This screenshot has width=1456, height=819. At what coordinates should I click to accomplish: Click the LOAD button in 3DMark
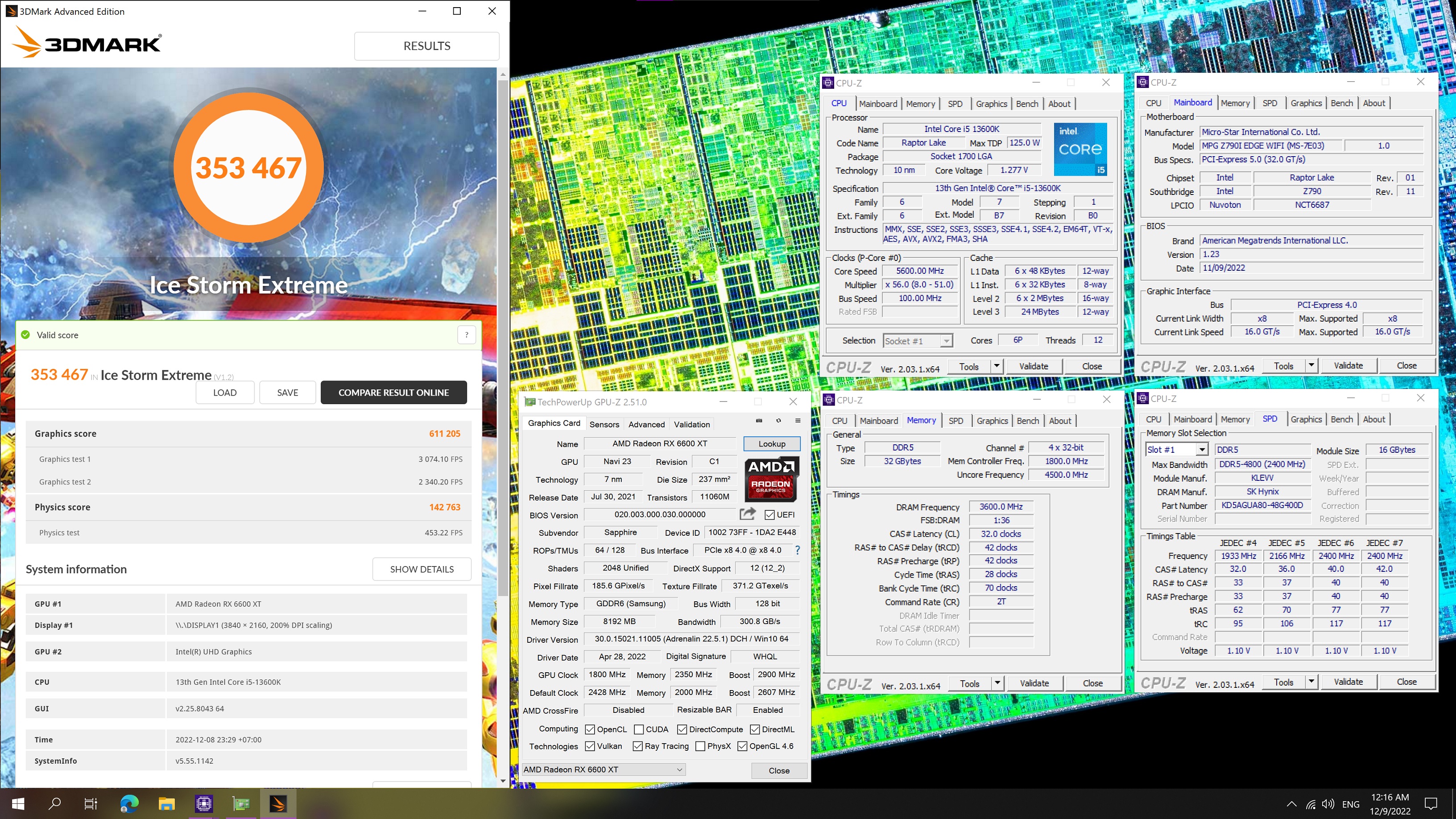(x=224, y=392)
